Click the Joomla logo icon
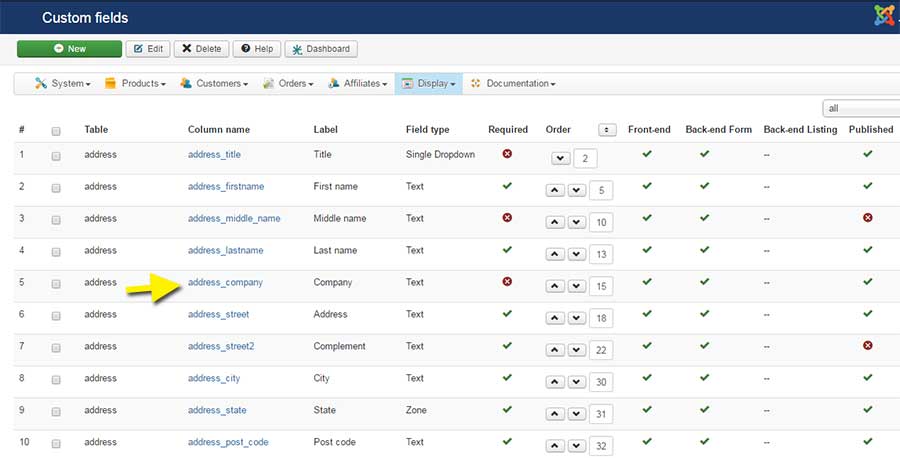Image resolution: width=900 pixels, height=458 pixels. click(x=884, y=15)
